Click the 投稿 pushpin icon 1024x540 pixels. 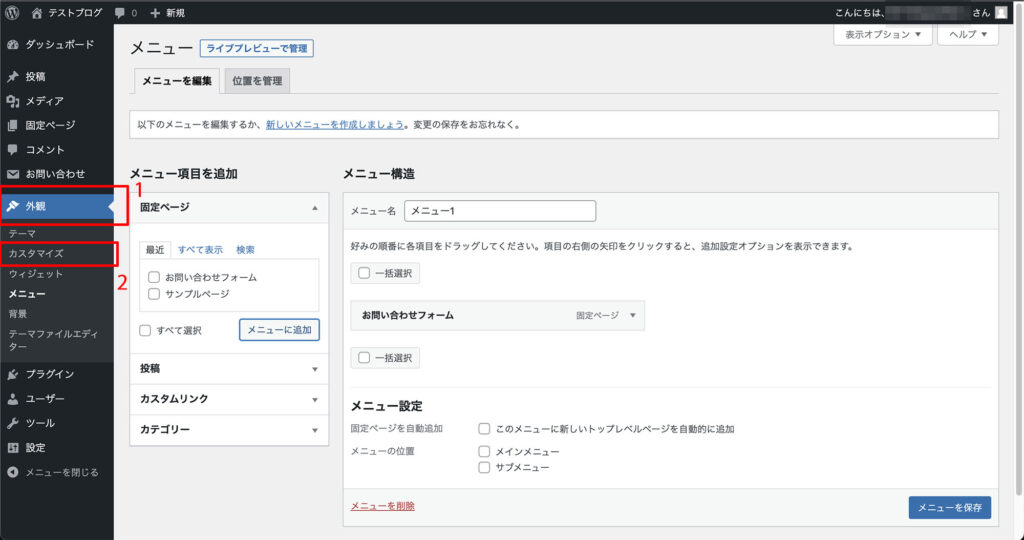pyautogui.click(x=12, y=76)
